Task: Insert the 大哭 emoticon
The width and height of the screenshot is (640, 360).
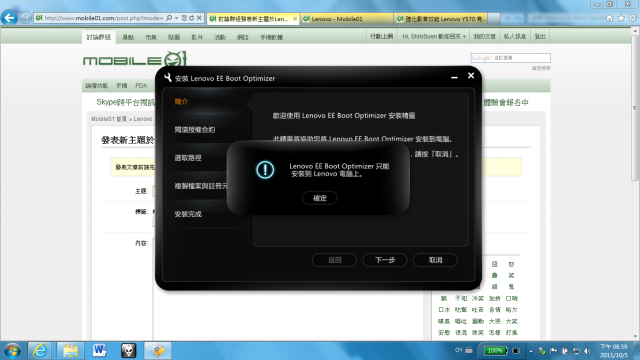Action: pos(494,321)
